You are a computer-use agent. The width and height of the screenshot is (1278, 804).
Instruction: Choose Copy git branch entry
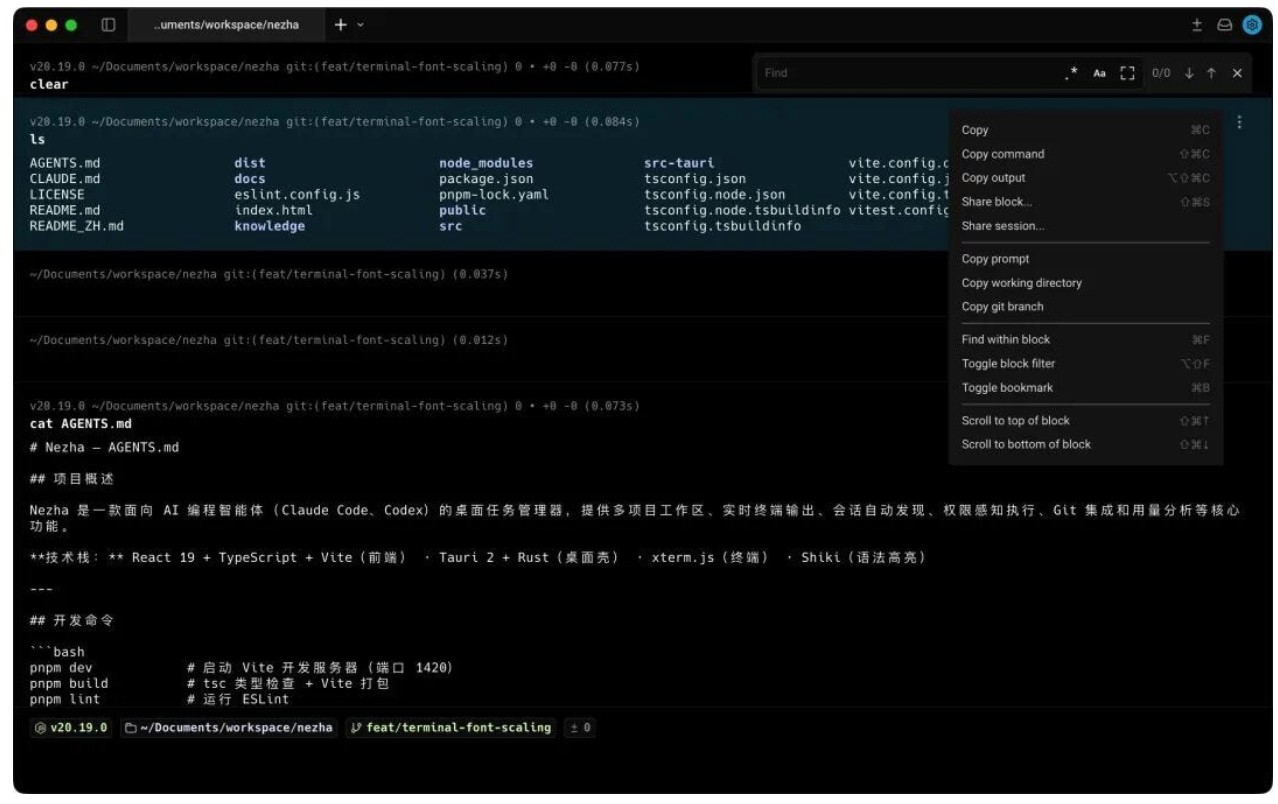point(1085,307)
